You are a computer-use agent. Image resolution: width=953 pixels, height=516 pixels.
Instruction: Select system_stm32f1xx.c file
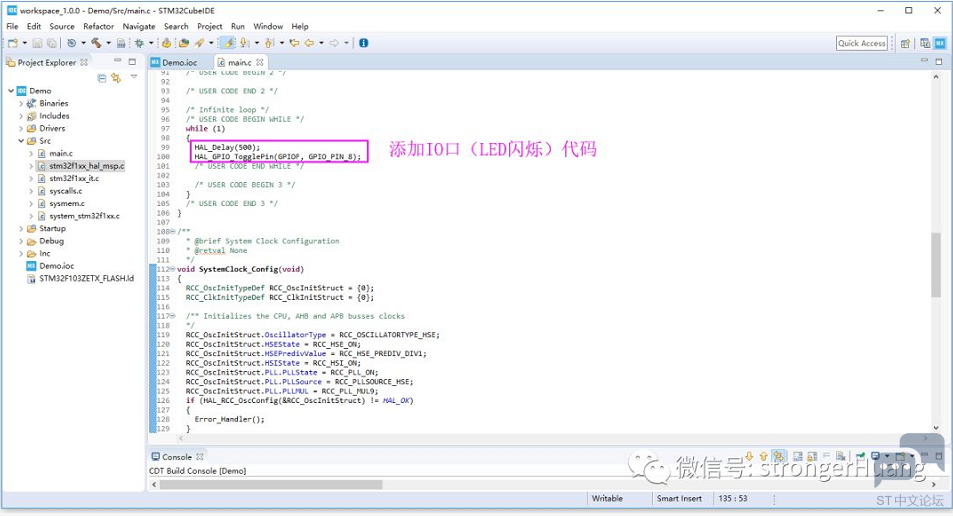(x=84, y=216)
